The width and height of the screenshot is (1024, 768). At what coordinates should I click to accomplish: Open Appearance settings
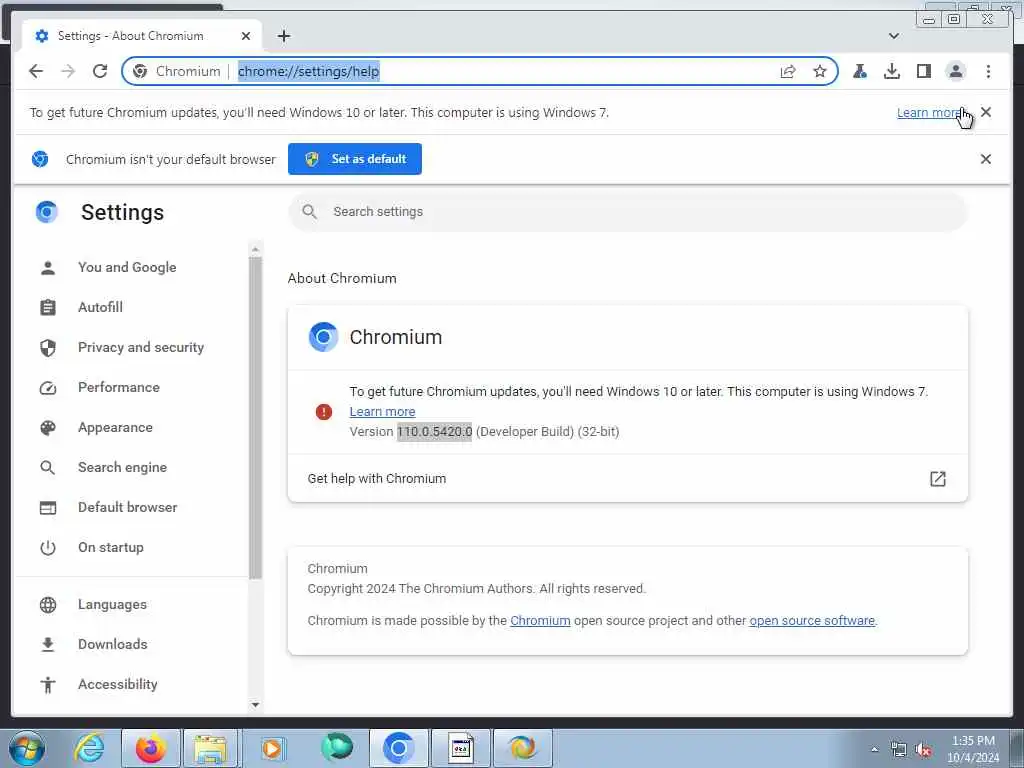click(115, 427)
